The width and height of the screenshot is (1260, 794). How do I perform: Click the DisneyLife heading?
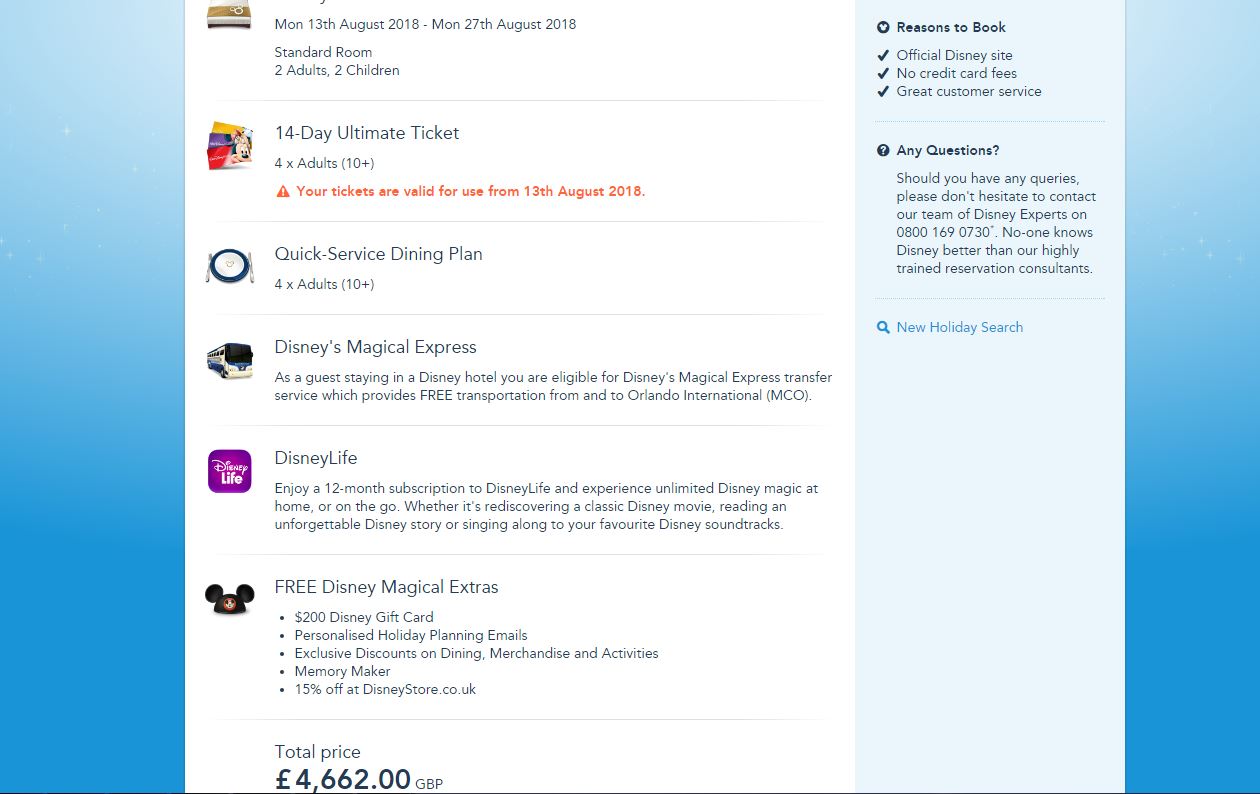point(316,458)
